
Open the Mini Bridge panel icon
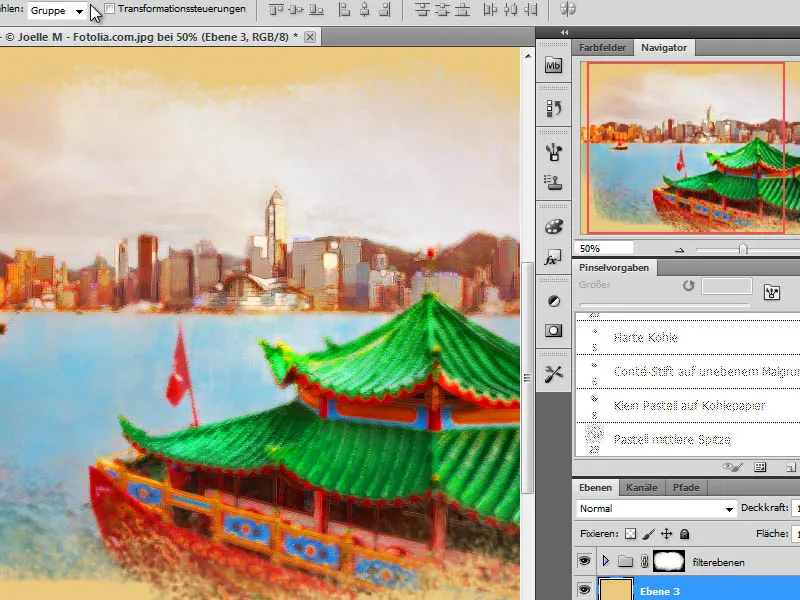point(554,65)
